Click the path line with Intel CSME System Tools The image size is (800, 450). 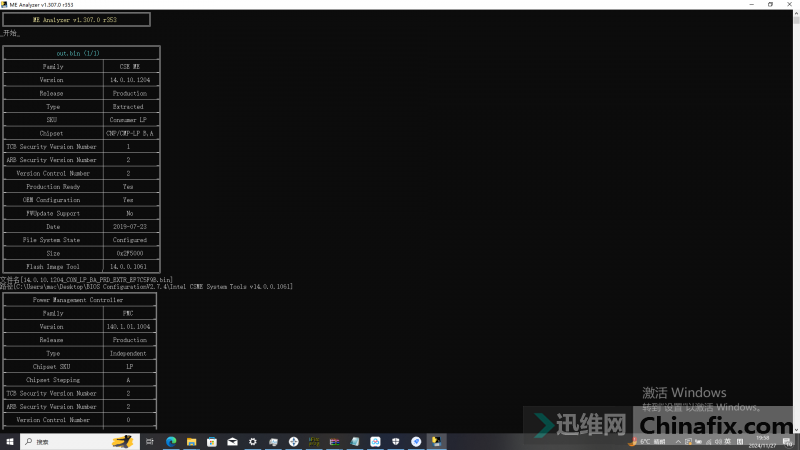(x=146, y=287)
